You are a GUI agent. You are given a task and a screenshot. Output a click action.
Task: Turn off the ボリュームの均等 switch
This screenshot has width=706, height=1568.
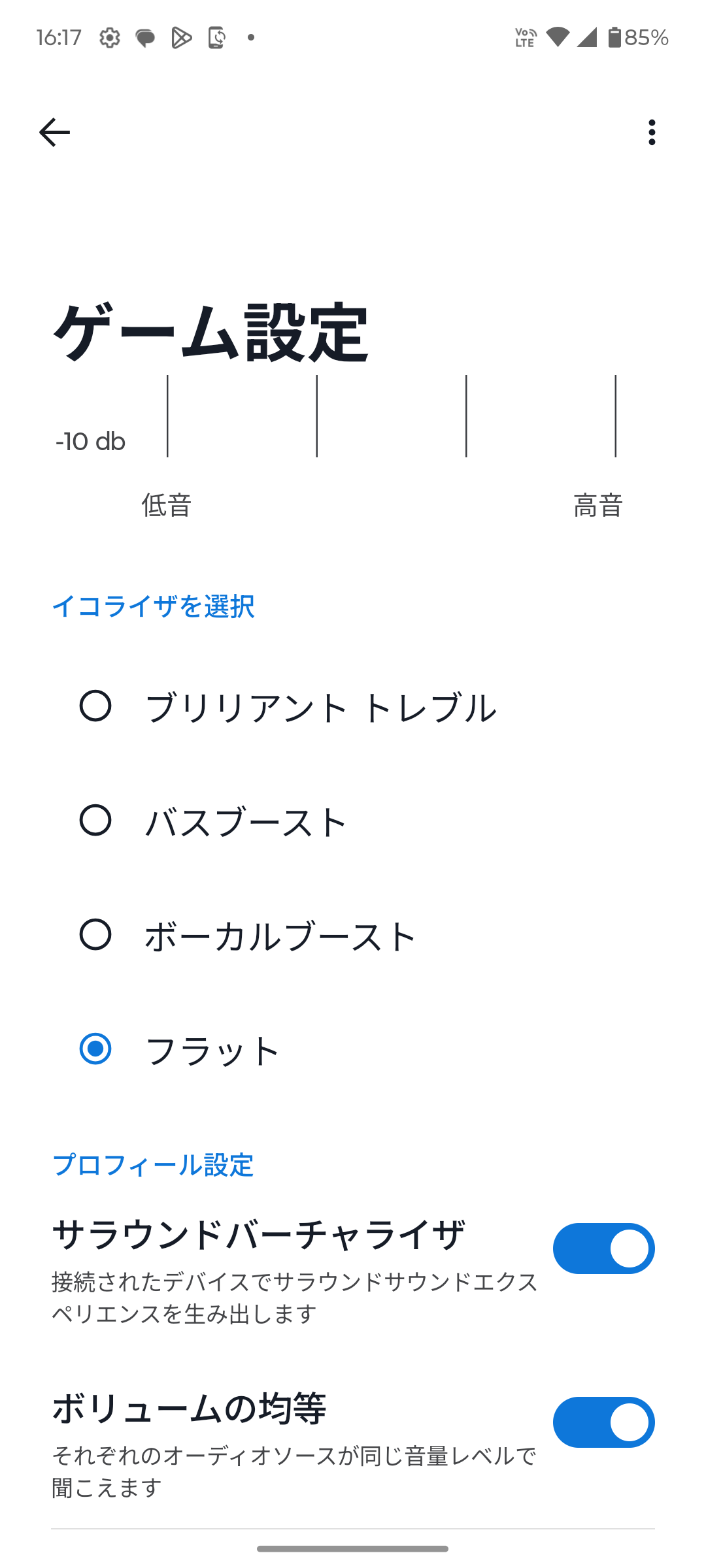coord(603,1422)
